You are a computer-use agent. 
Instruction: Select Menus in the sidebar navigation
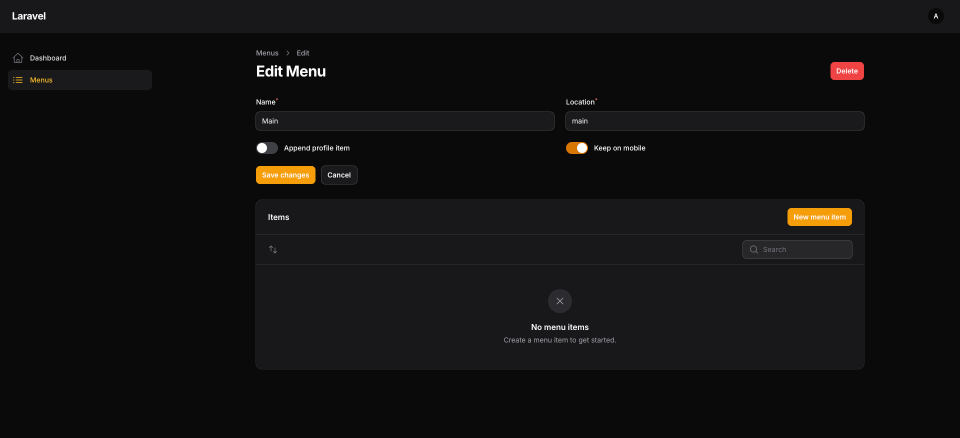41,80
